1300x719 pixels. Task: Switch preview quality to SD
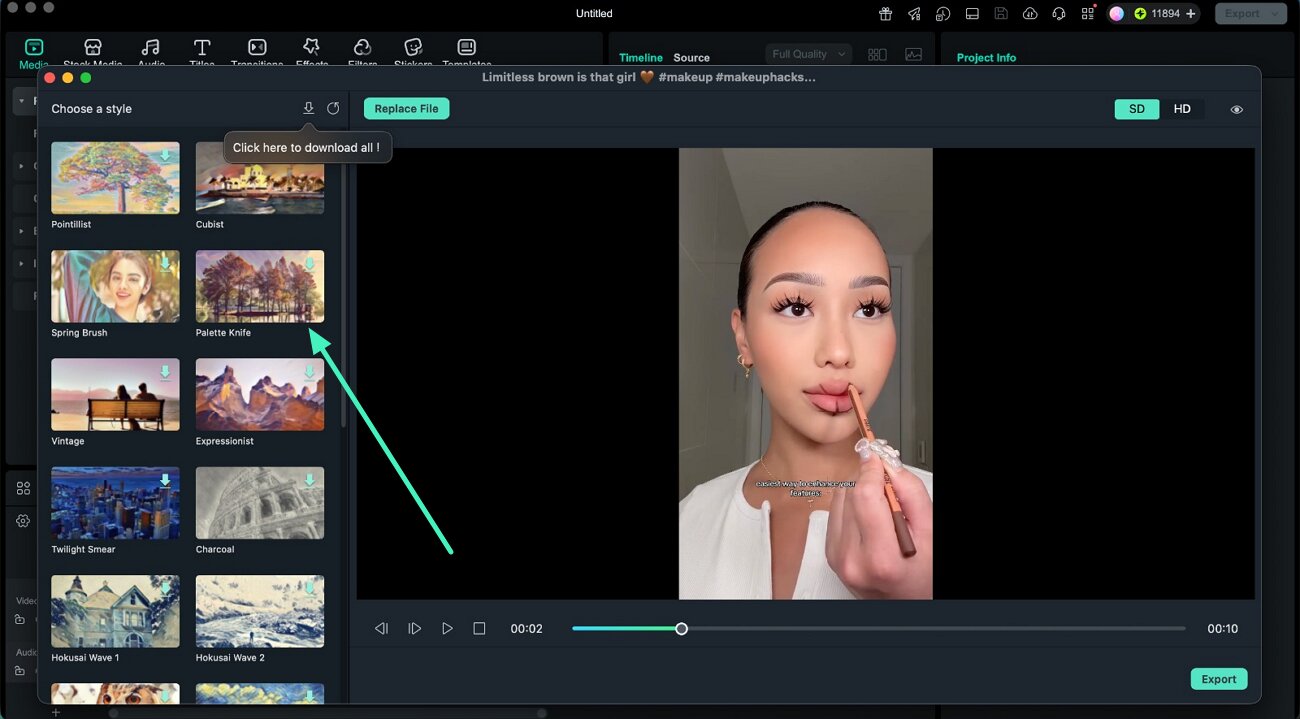(1137, 109)
